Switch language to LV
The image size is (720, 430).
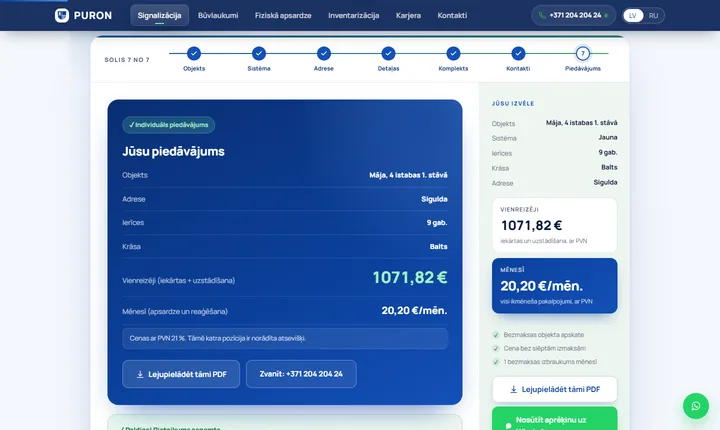pos(633,15)
